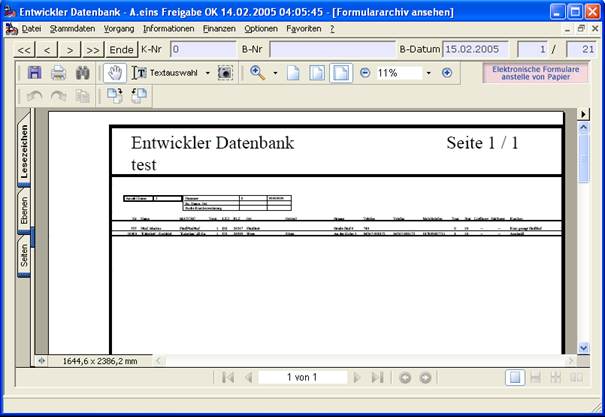Rotate the page clockwise

115,96
